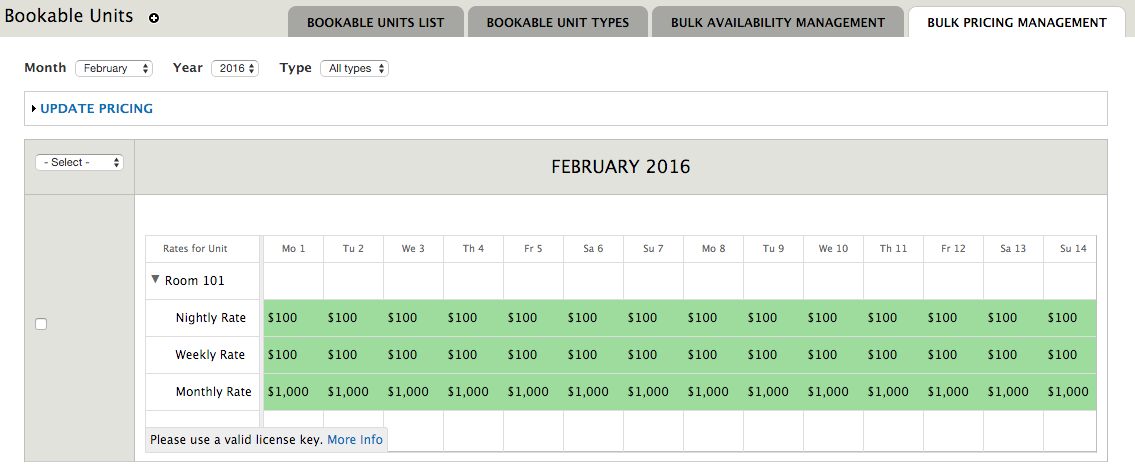Click Weekly Rate $100 cell for Th 4
Image resolution: width=1135 pixels, height=474 pixels.
tap(473, 355)
